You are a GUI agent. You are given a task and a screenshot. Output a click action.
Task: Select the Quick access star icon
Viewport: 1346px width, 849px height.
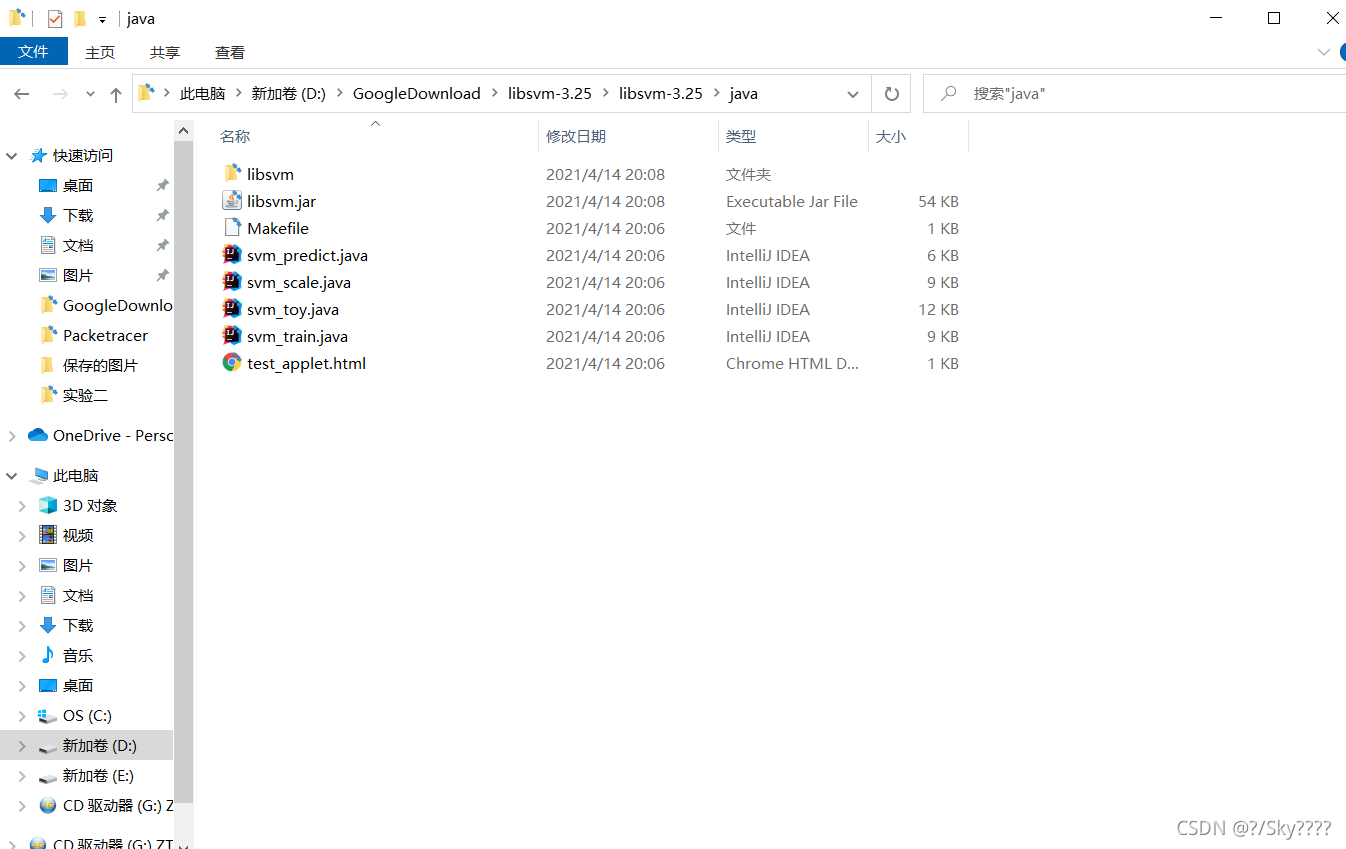39,155
